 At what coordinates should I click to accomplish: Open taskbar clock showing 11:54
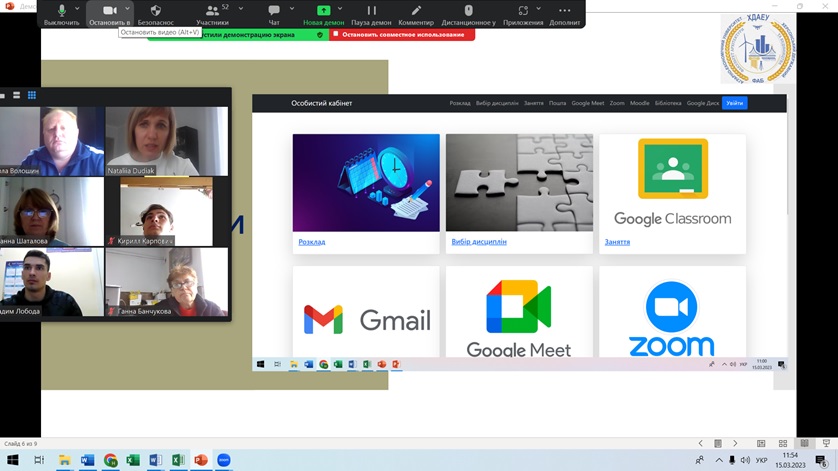click(790, 460)
